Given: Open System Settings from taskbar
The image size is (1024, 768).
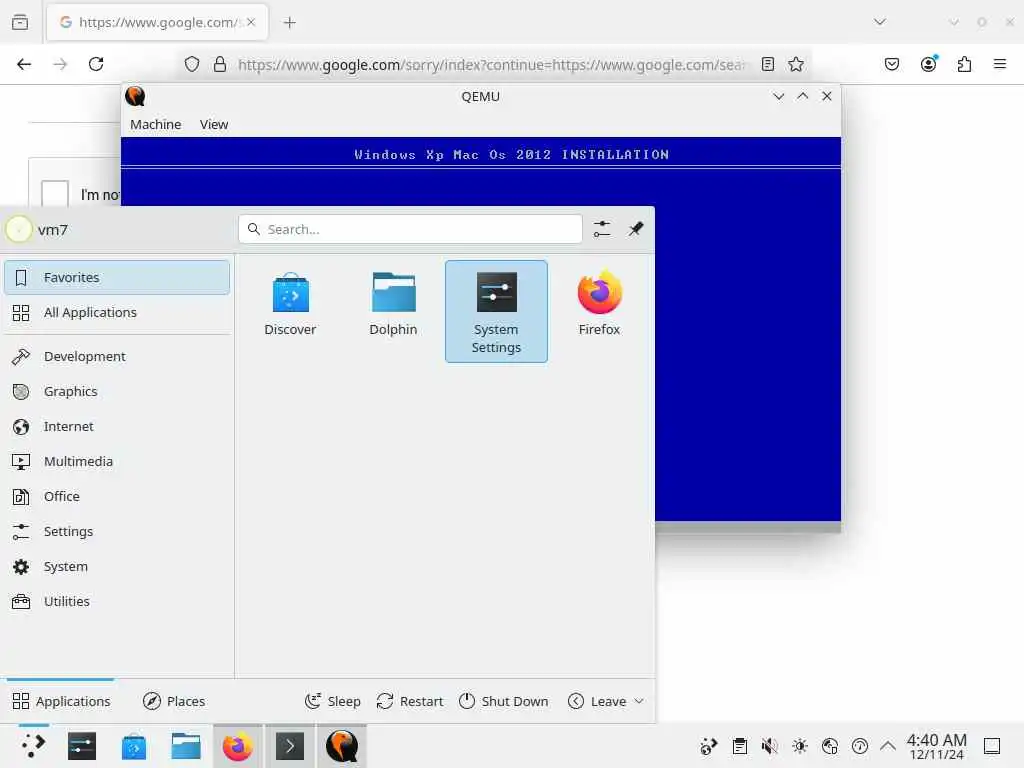Looking at the screenshot, I should [82, 746].
